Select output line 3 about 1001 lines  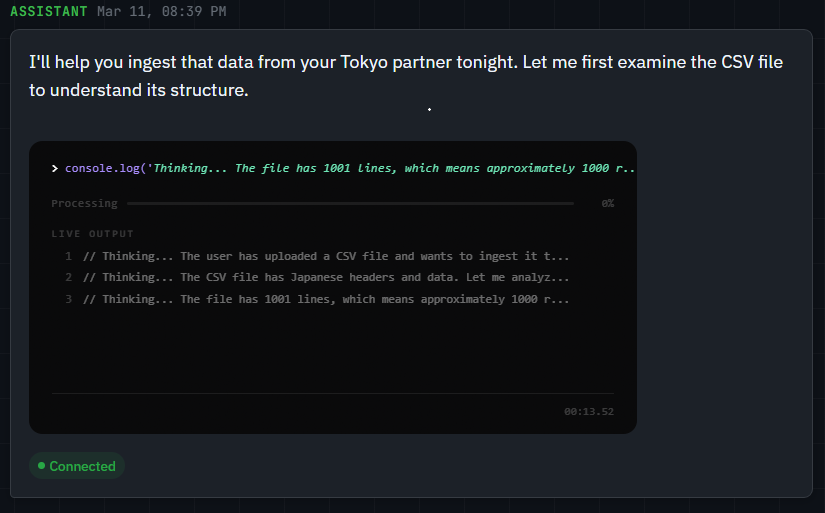point(326,299)
